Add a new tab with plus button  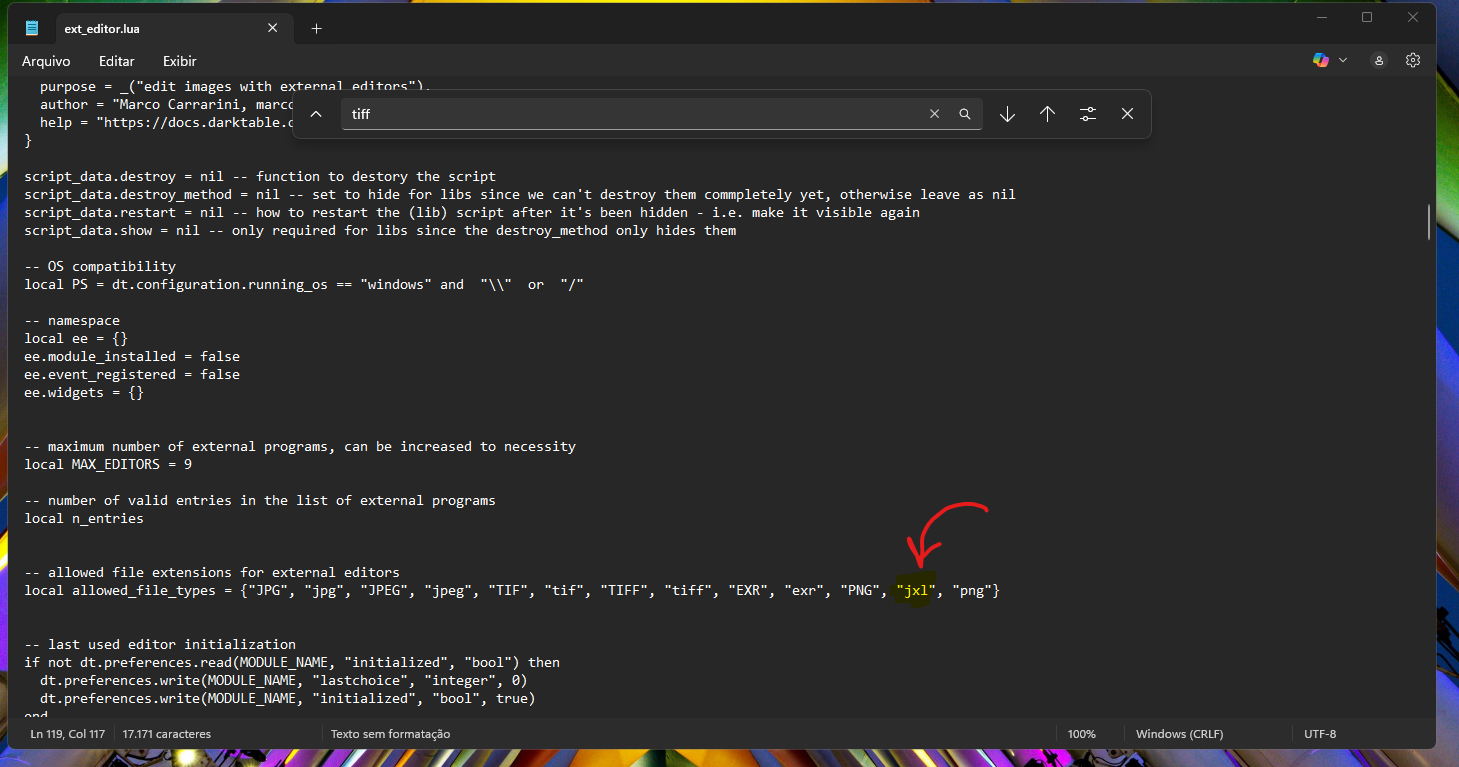tap(317, 28)
